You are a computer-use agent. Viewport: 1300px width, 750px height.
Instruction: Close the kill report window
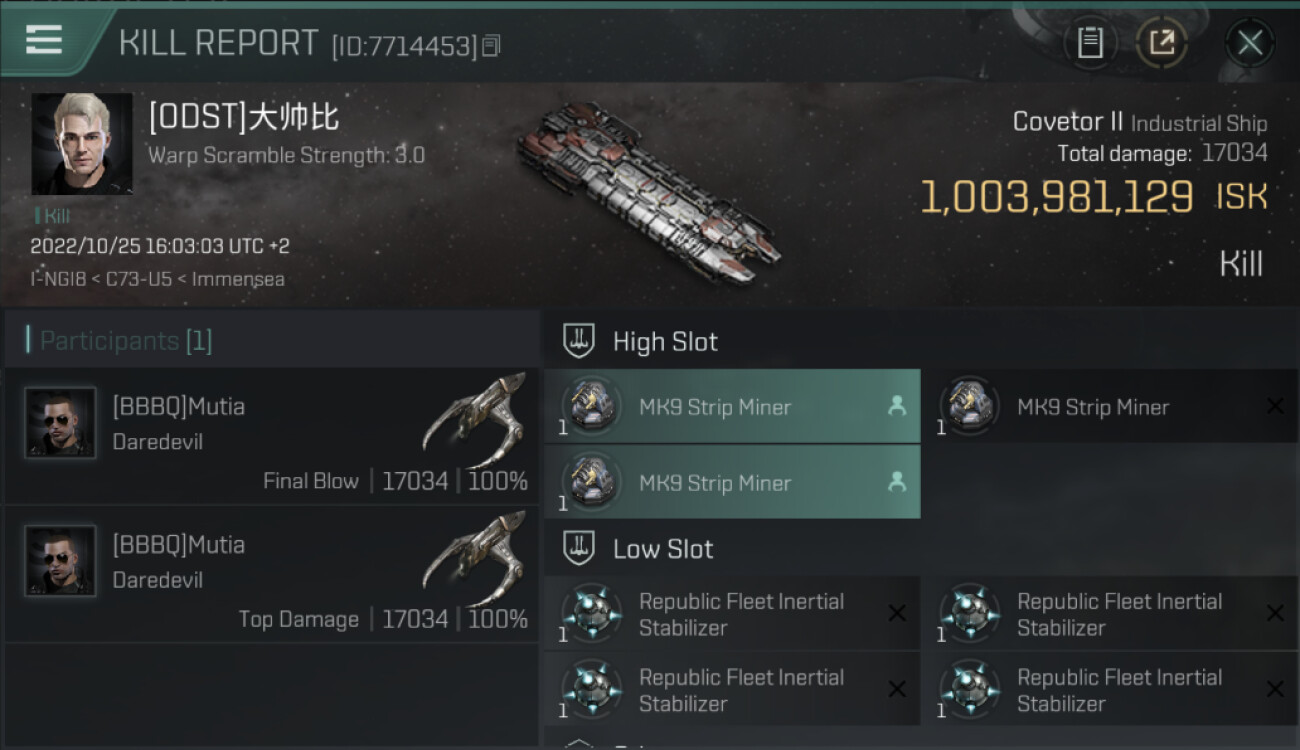click(x=1249, y=43)
